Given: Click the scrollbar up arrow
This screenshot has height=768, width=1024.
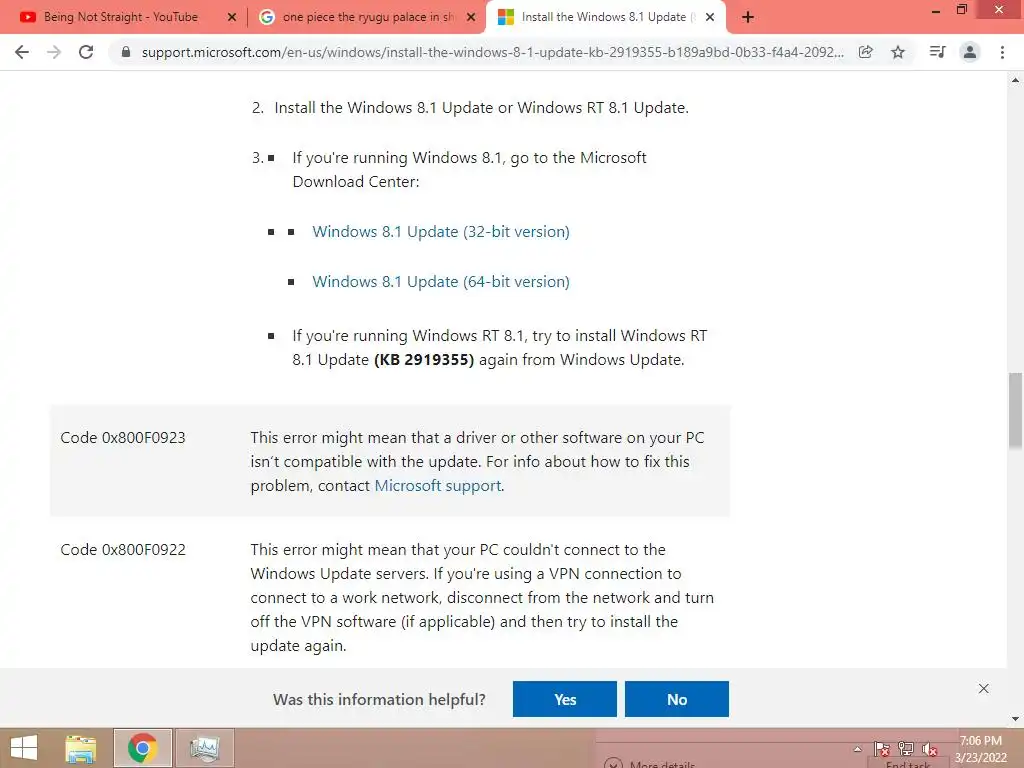Looking at the screenshot, I should pyautogui.click(x=1016, y=80).
